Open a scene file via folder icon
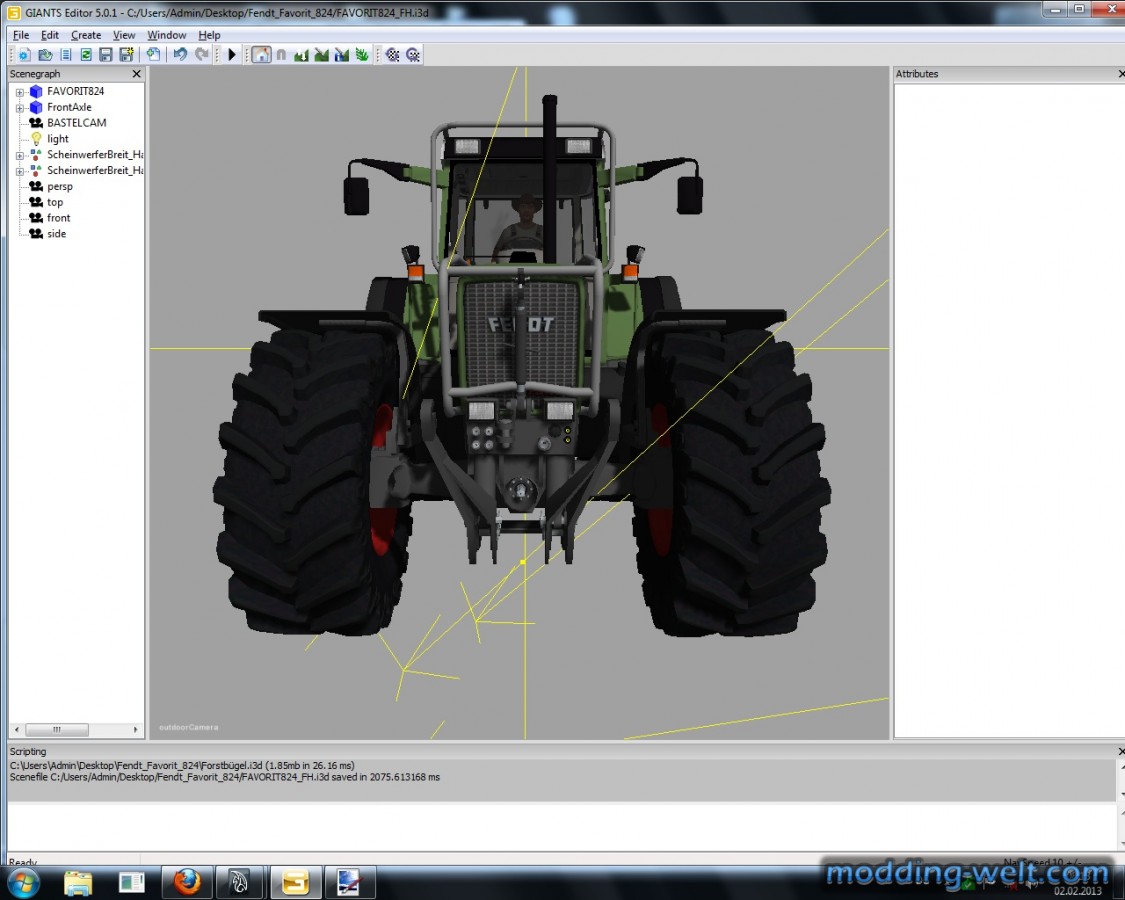Screen dimensions: 1125x900 click(45, 55)
